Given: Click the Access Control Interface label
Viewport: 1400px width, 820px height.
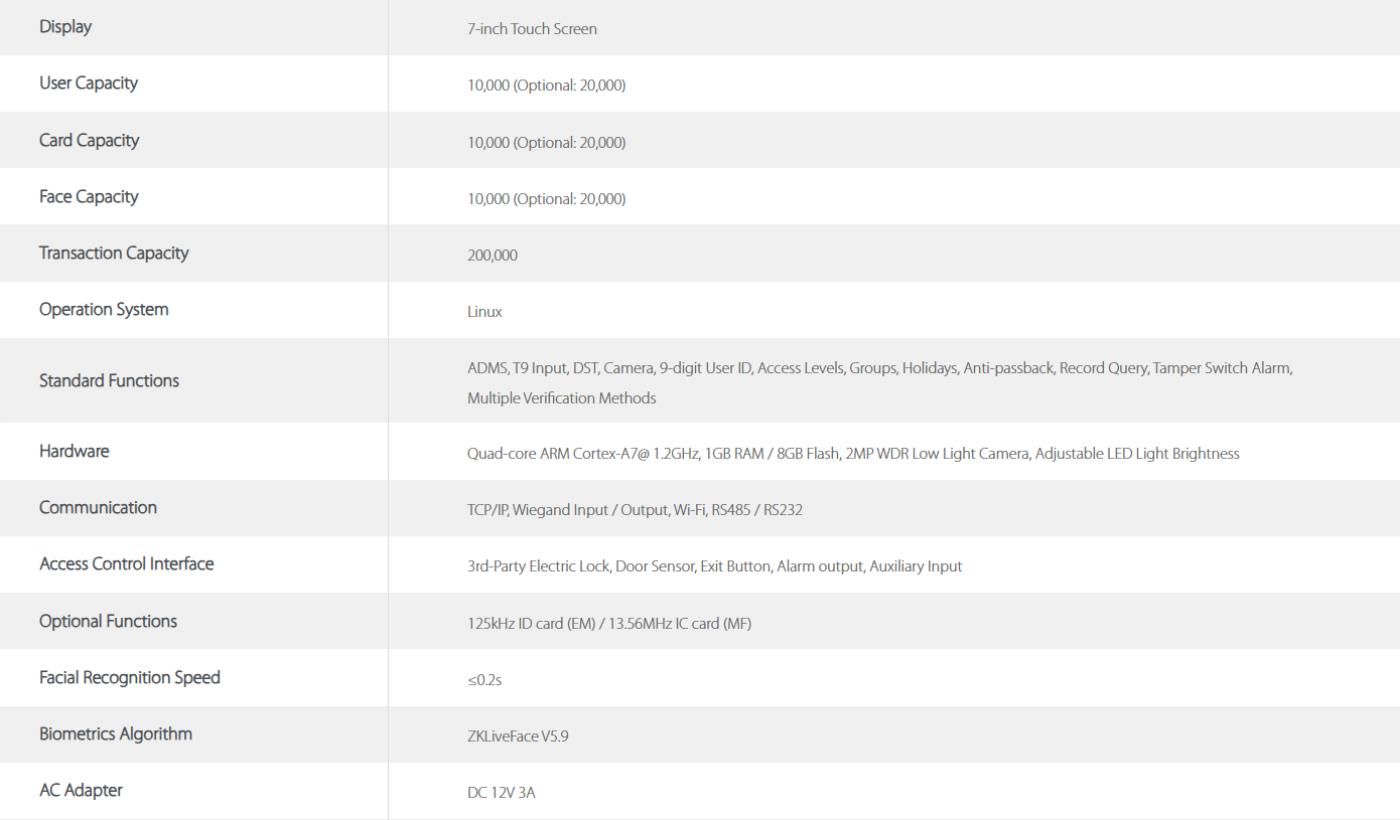Looking at the screenshot, I should (x=126, y=564).
